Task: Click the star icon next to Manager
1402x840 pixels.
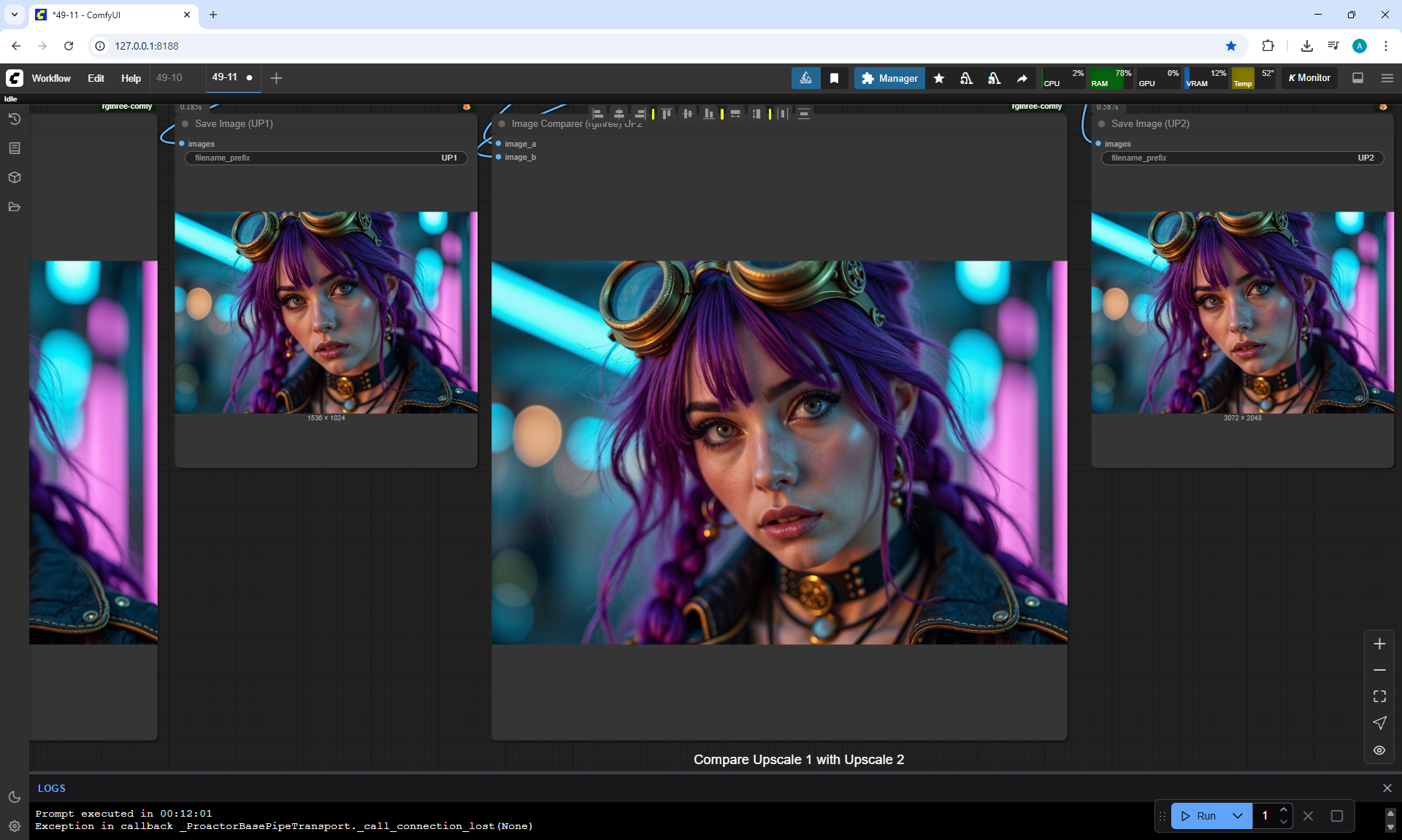Action: point(939,78)
